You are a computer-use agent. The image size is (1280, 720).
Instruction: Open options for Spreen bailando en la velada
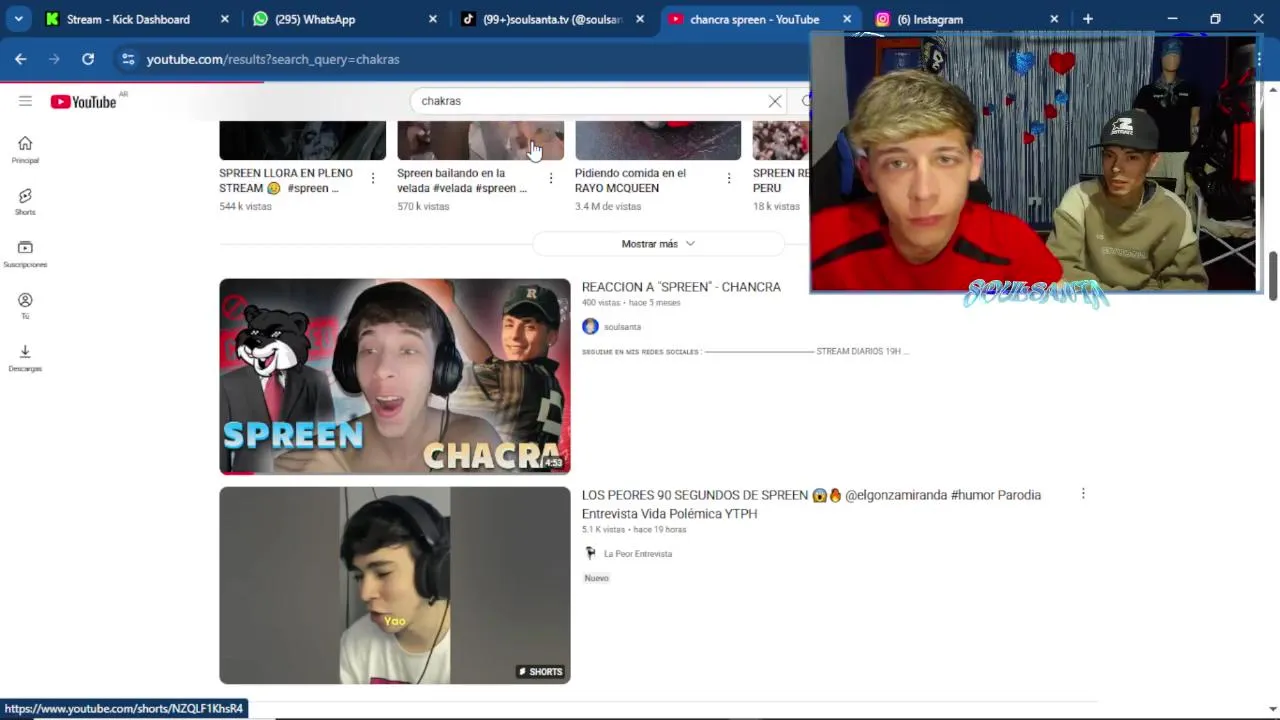[x=551, y=178]
